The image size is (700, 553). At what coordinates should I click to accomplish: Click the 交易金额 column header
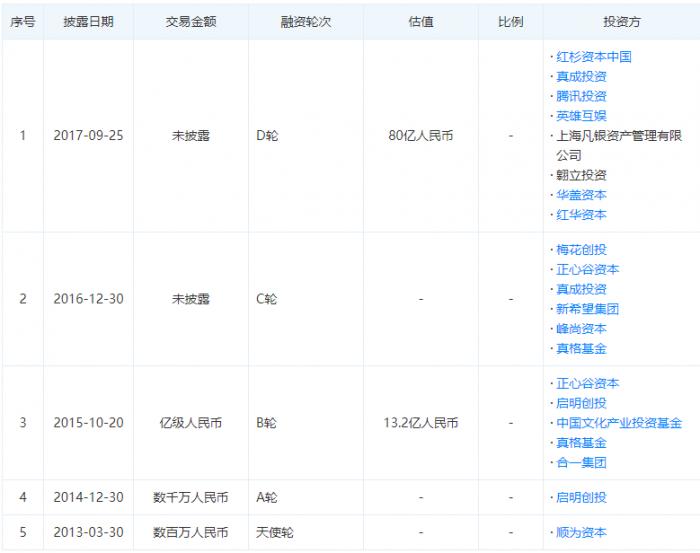191,21
